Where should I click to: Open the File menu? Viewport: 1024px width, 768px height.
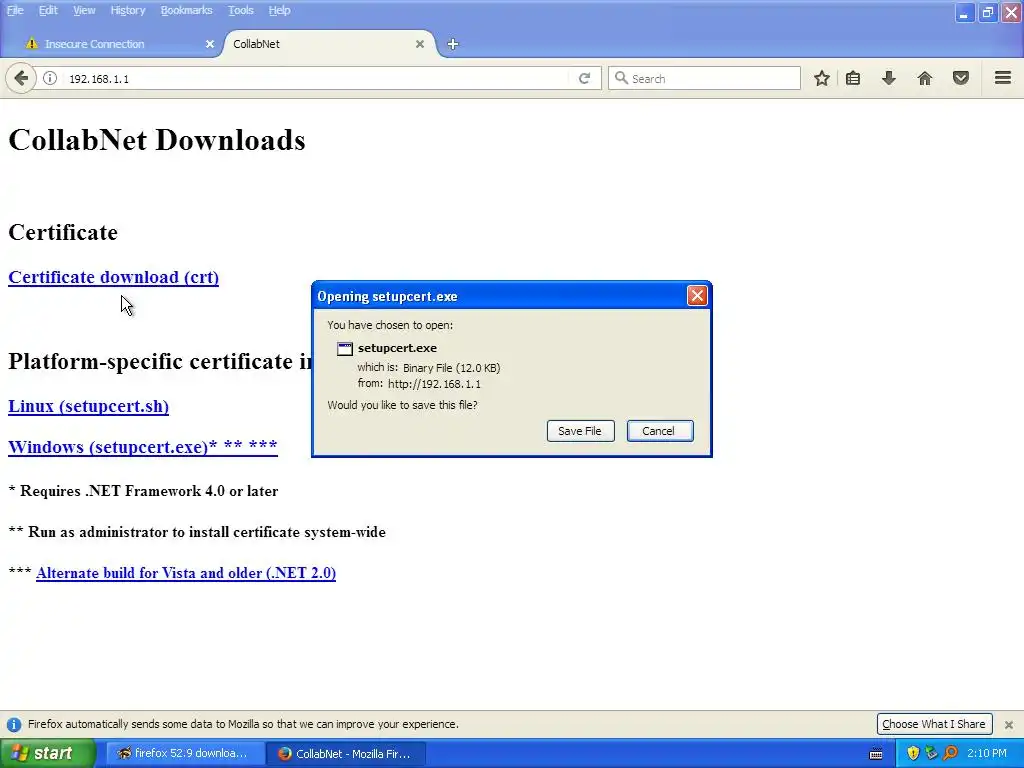(x=15, y=10)
